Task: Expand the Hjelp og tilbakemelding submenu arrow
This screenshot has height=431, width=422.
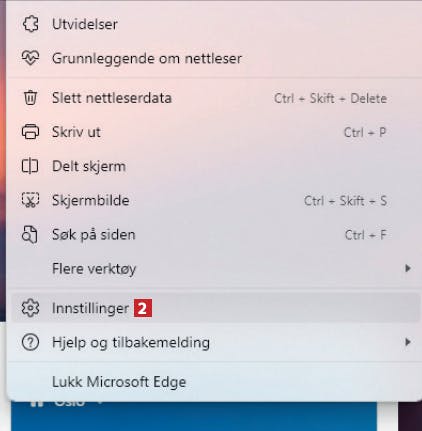Action: (x=407, y=342)
